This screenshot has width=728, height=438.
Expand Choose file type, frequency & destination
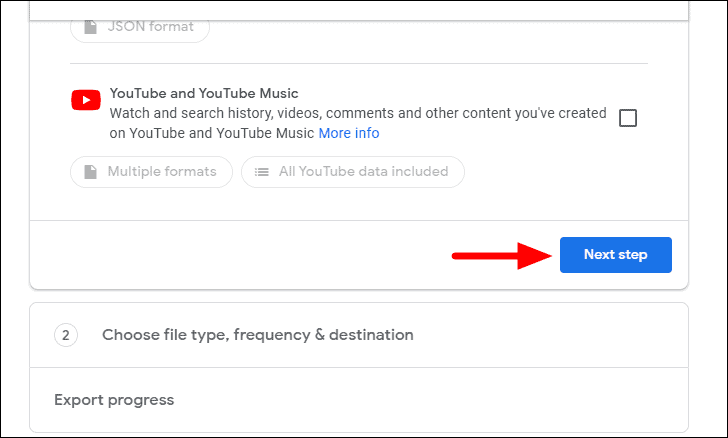[359, 335]
